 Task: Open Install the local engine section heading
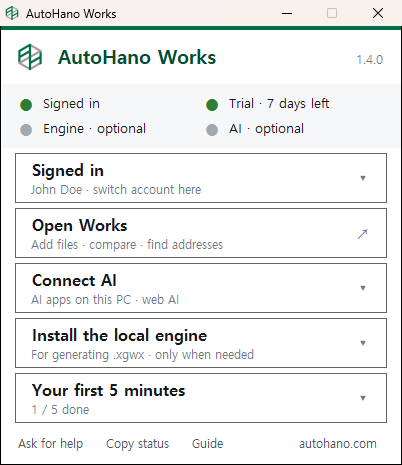[119, 336]
